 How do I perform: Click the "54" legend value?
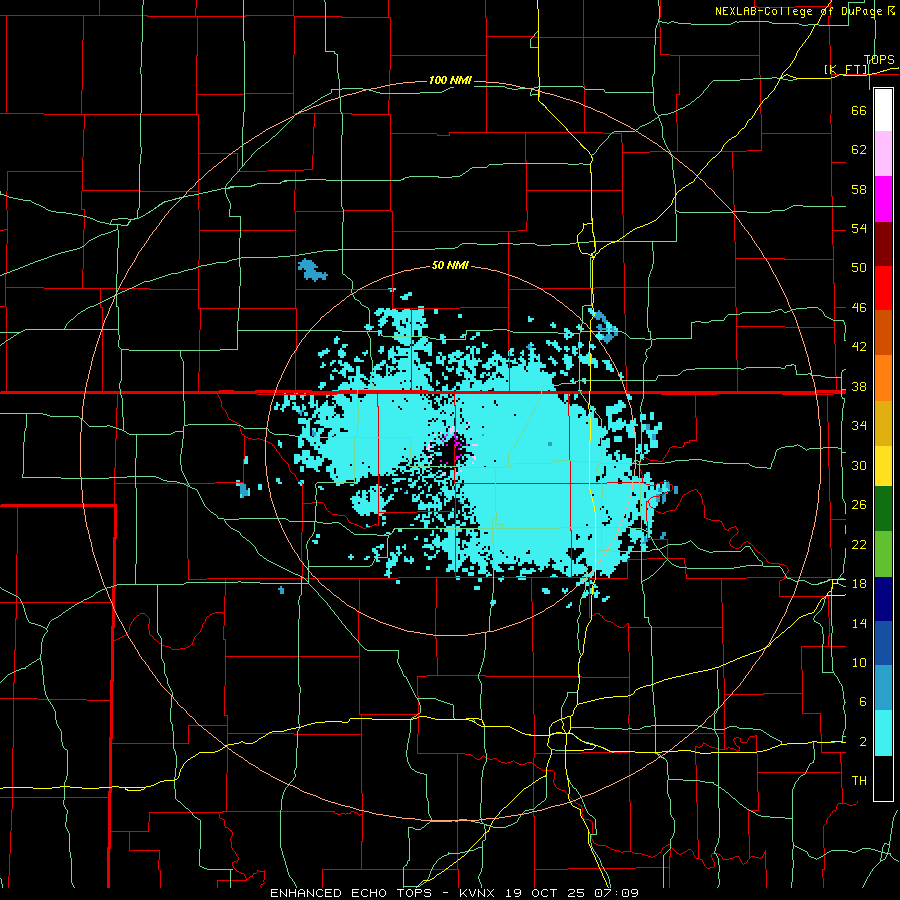(x=859, y=228)
